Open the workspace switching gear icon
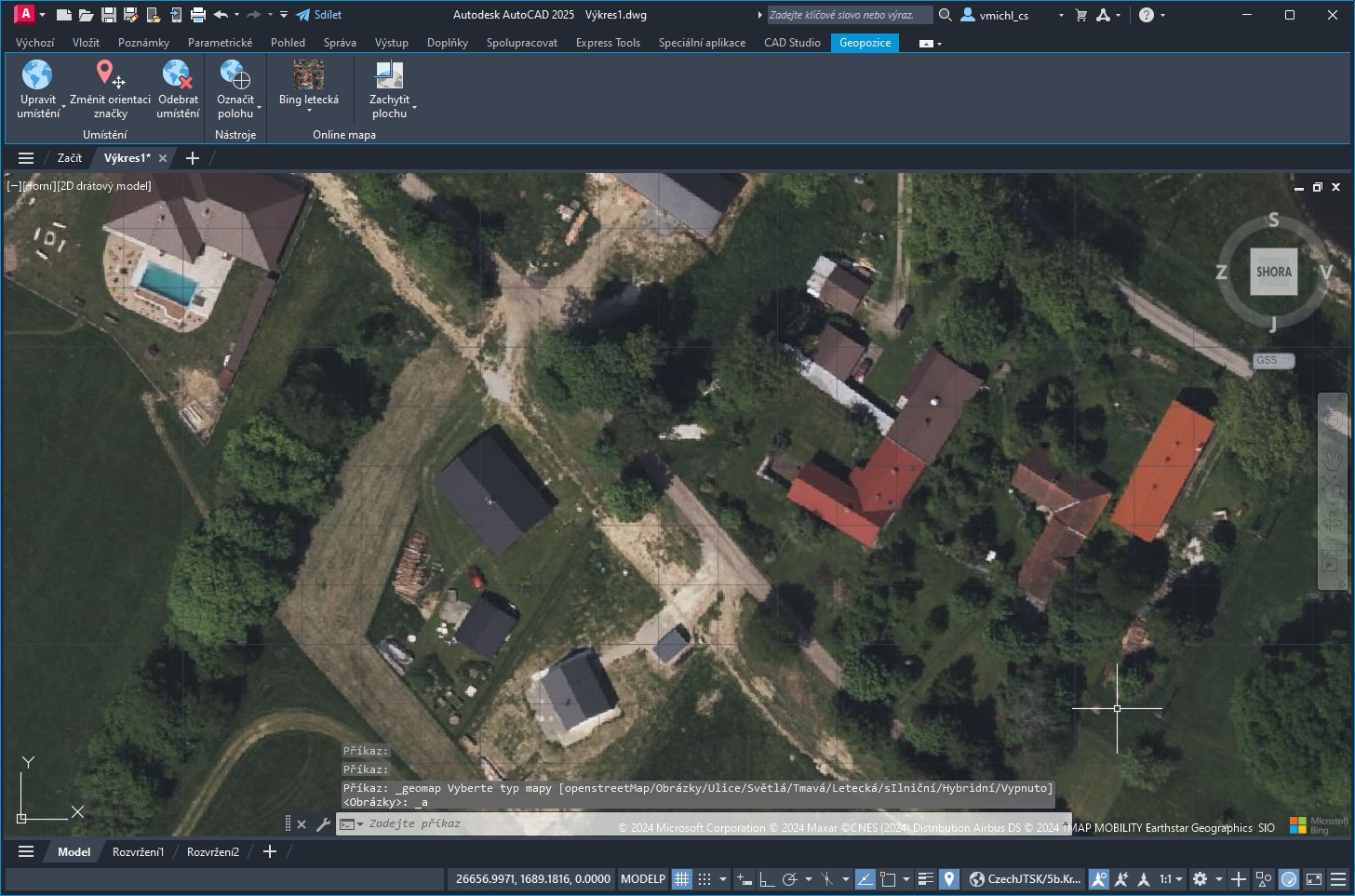The width and height of the screenshot is (1355, 896). (x=1201, y=879)
